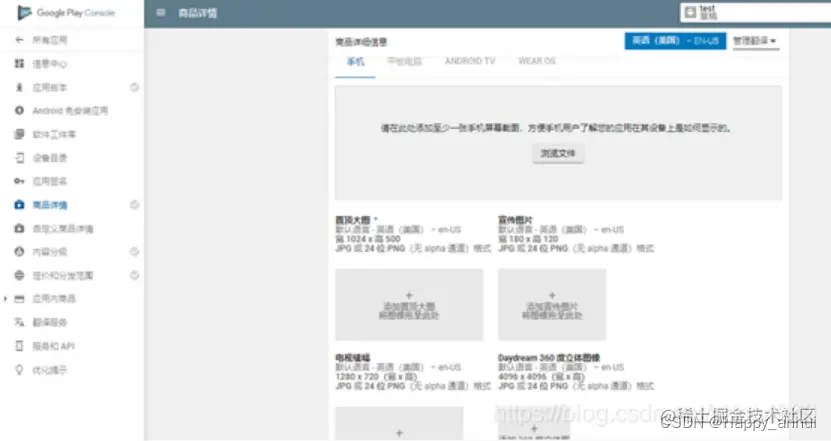Open the 应用签名 key icon
The image size is (831, 441).
(20, 181)
